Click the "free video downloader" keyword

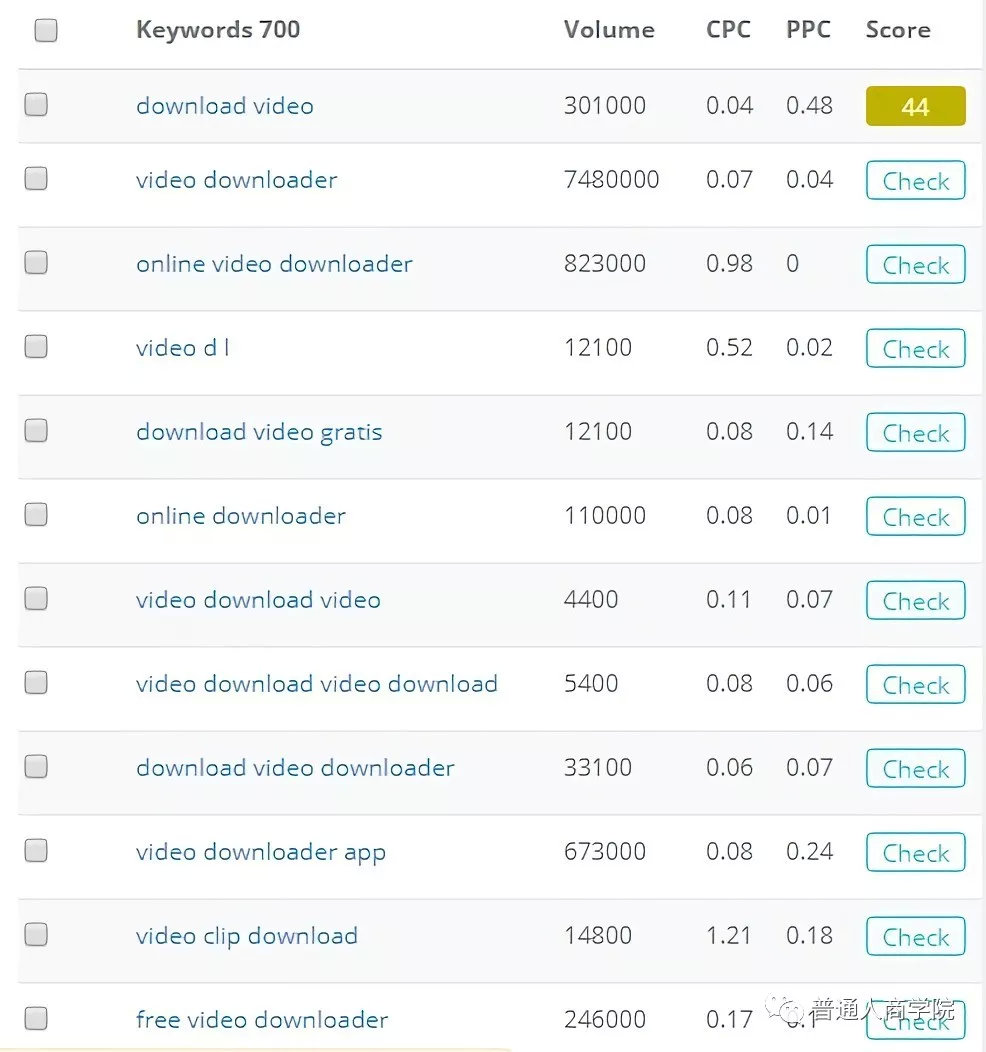[262, 1020]
